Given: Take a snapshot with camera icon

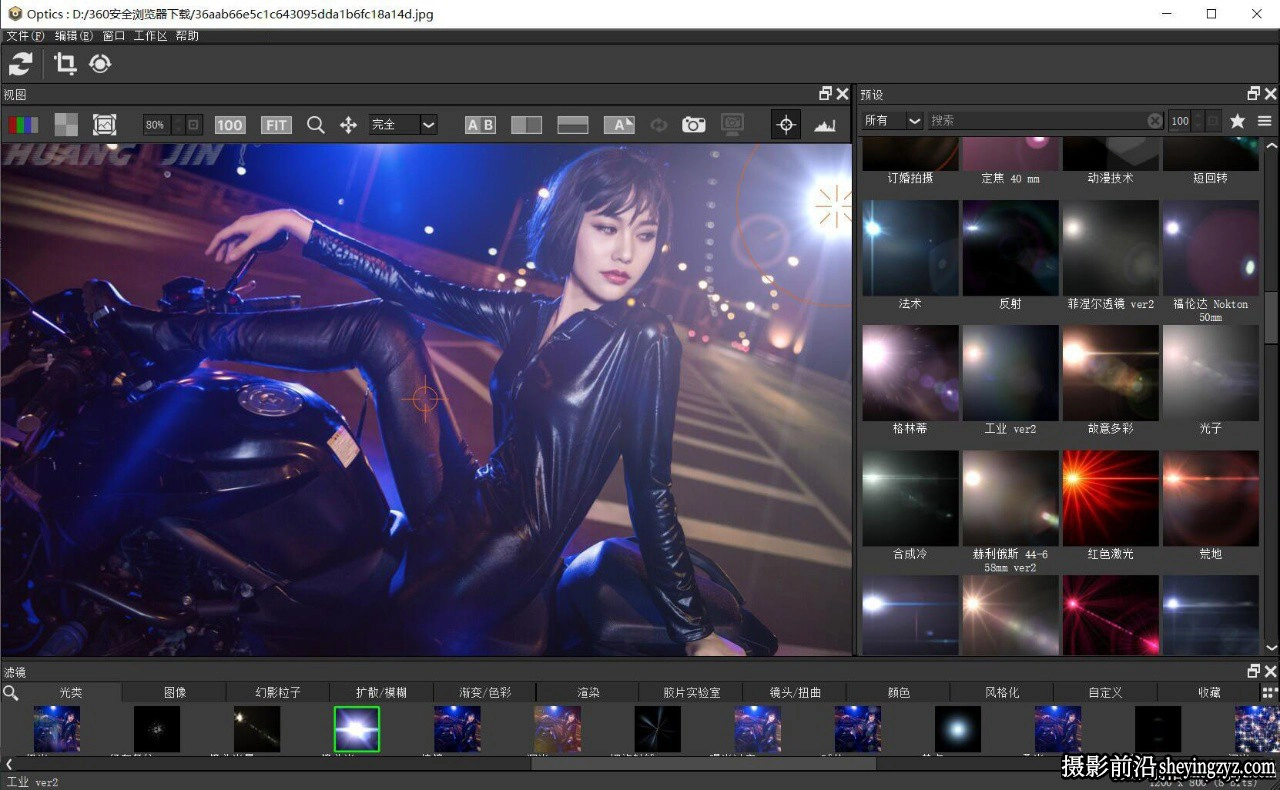Looking at the screenshot, I should [x=694, y=125].
